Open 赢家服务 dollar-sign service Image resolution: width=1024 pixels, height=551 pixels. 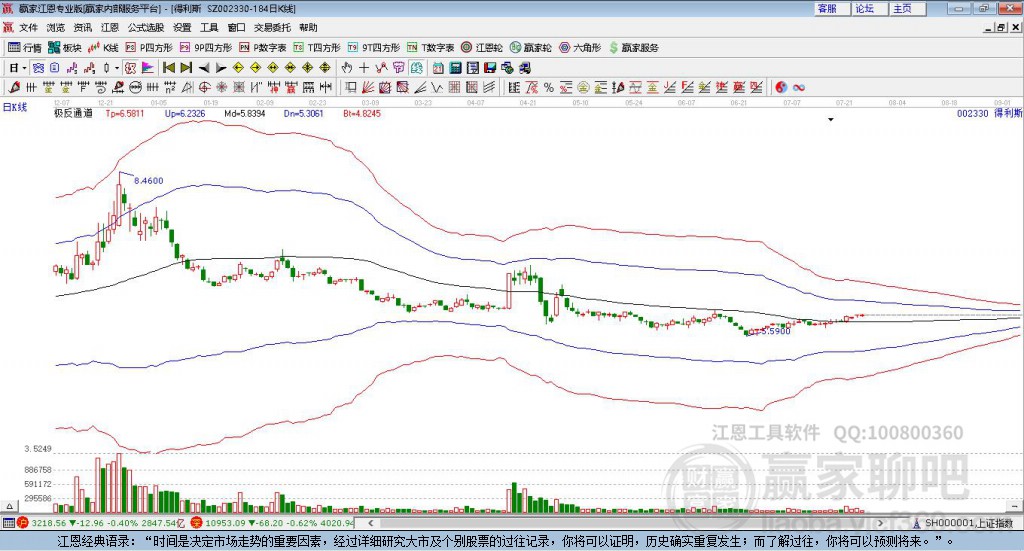click(633, 48)
